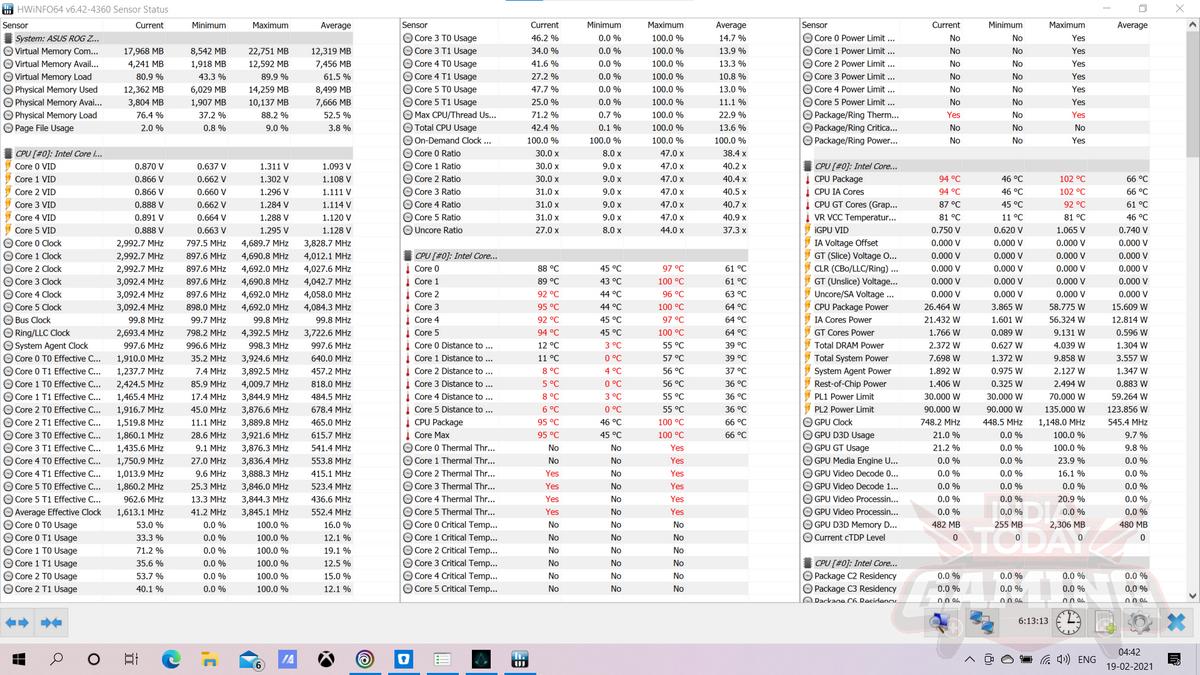Select the Uncore Ratio row
Viewport: 1200px width, 675px height.
coord(575,230)
